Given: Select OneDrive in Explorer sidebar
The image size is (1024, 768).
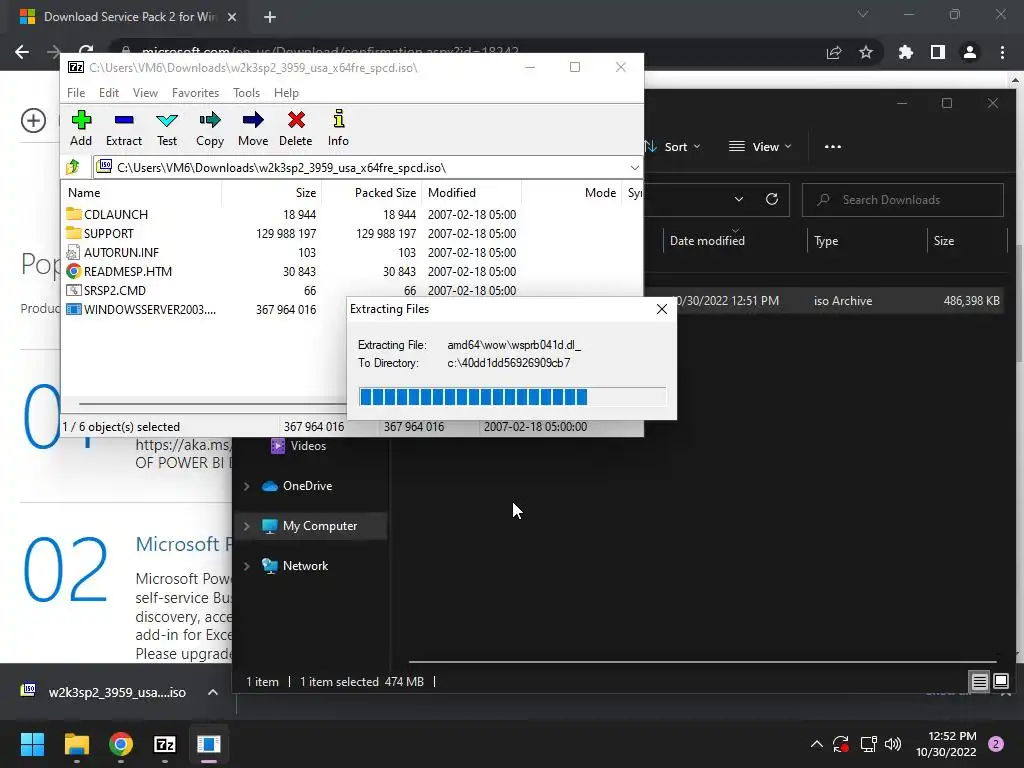Looking at the screenshot, I should coord(307,486).
